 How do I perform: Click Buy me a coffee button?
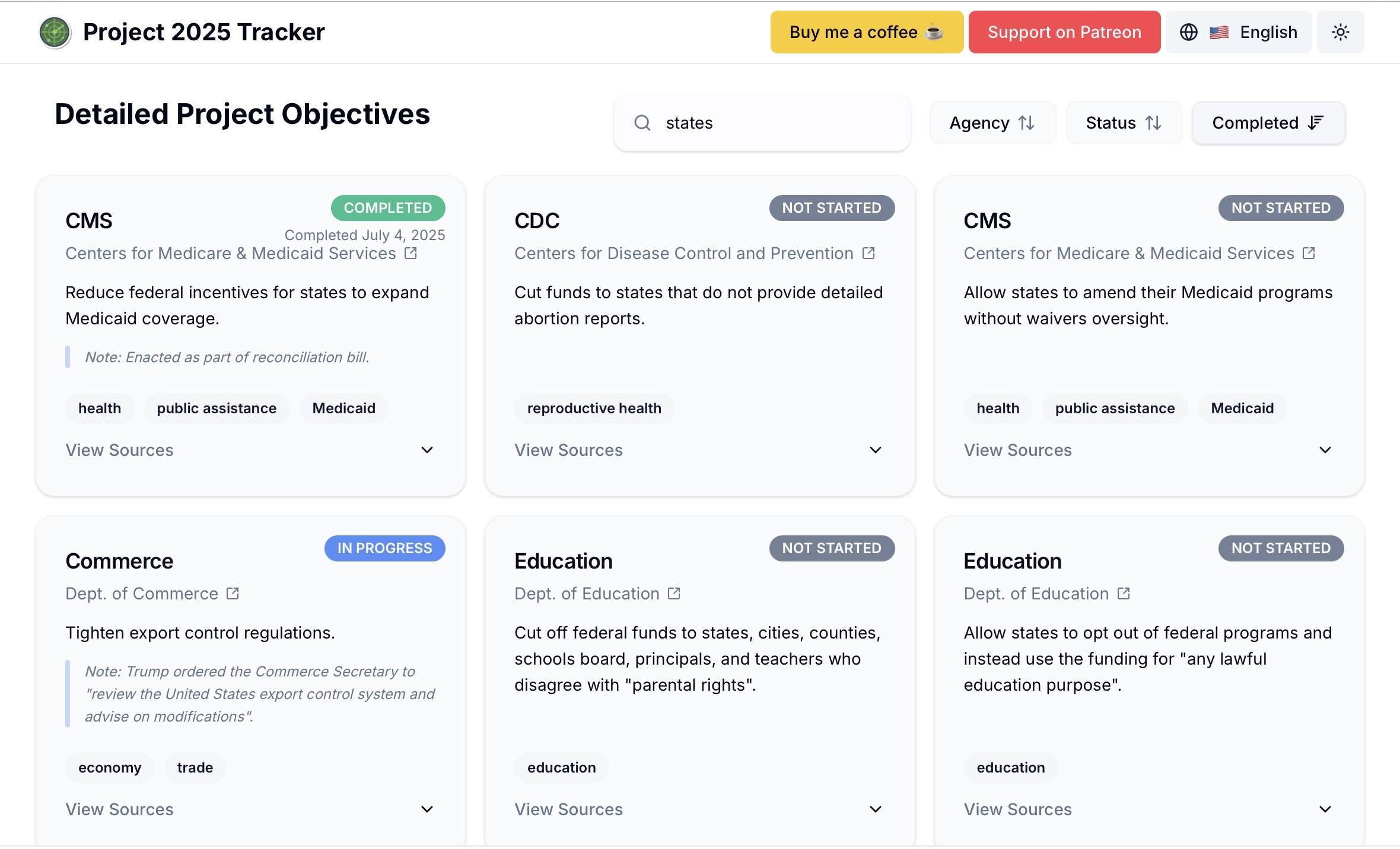[x=866, y=32]
